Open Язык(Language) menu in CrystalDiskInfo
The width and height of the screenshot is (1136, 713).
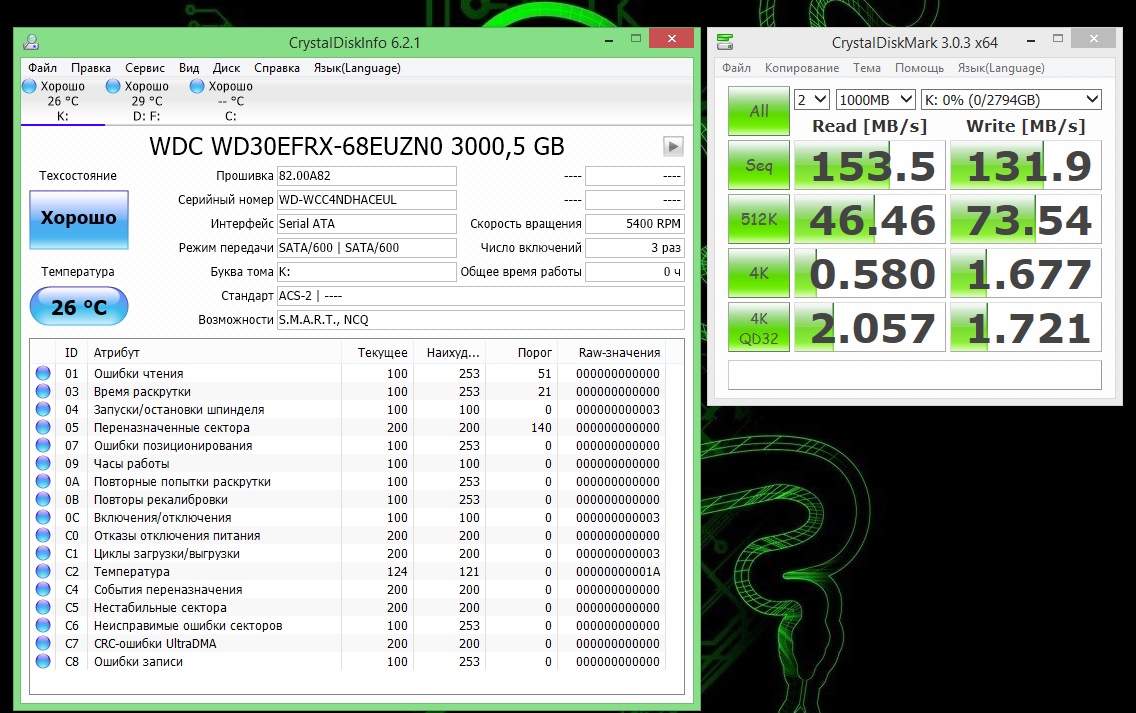click(357, 68)
